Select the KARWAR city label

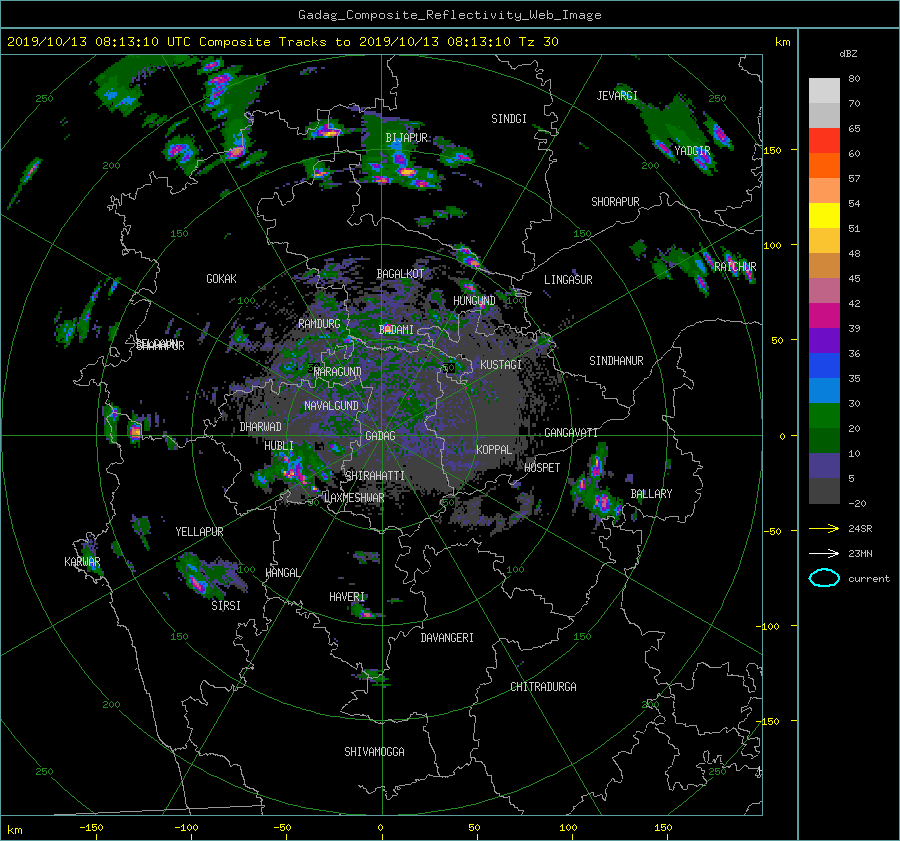tap(82, 562)
